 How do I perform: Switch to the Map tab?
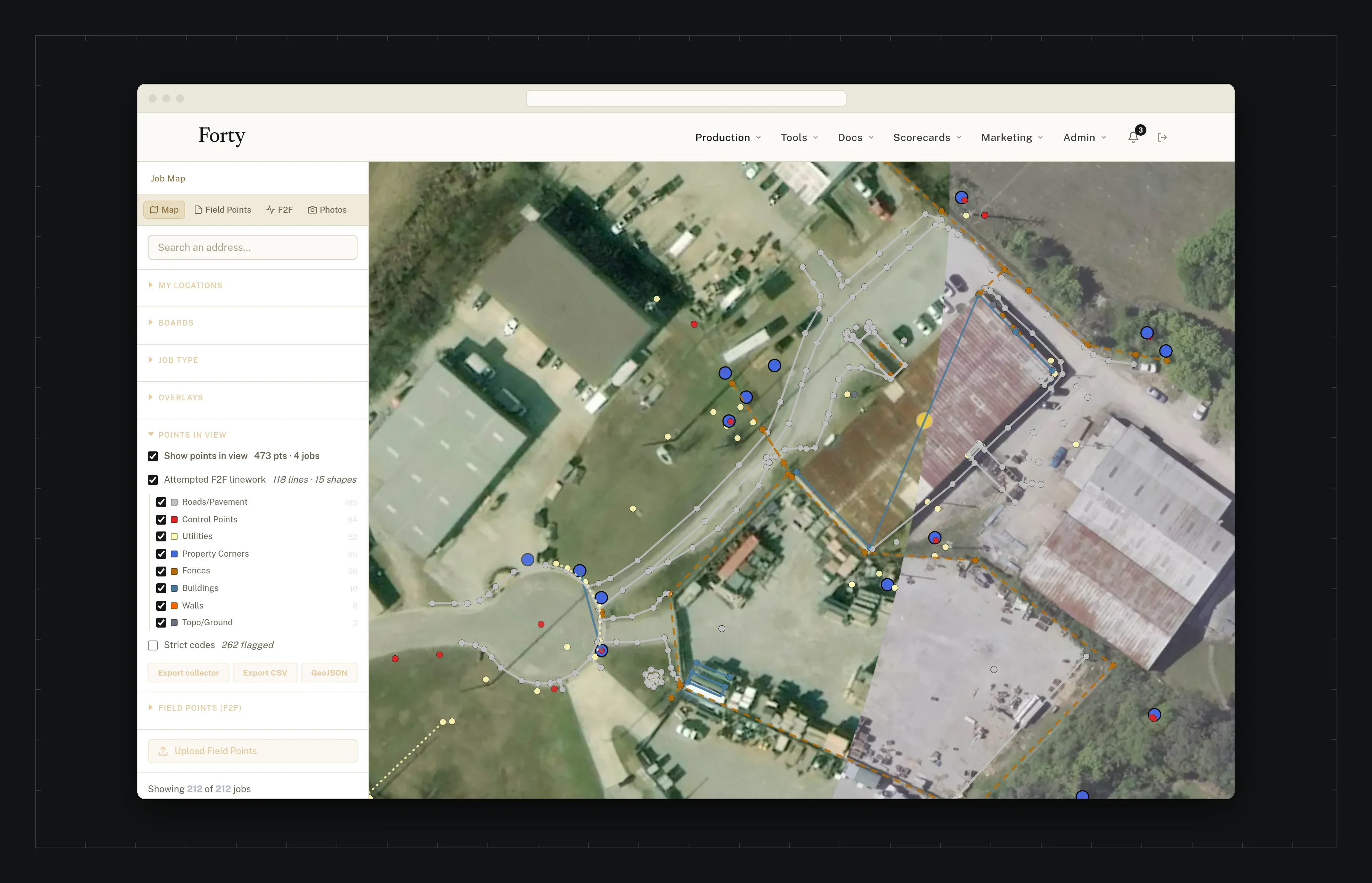[164, 210]
